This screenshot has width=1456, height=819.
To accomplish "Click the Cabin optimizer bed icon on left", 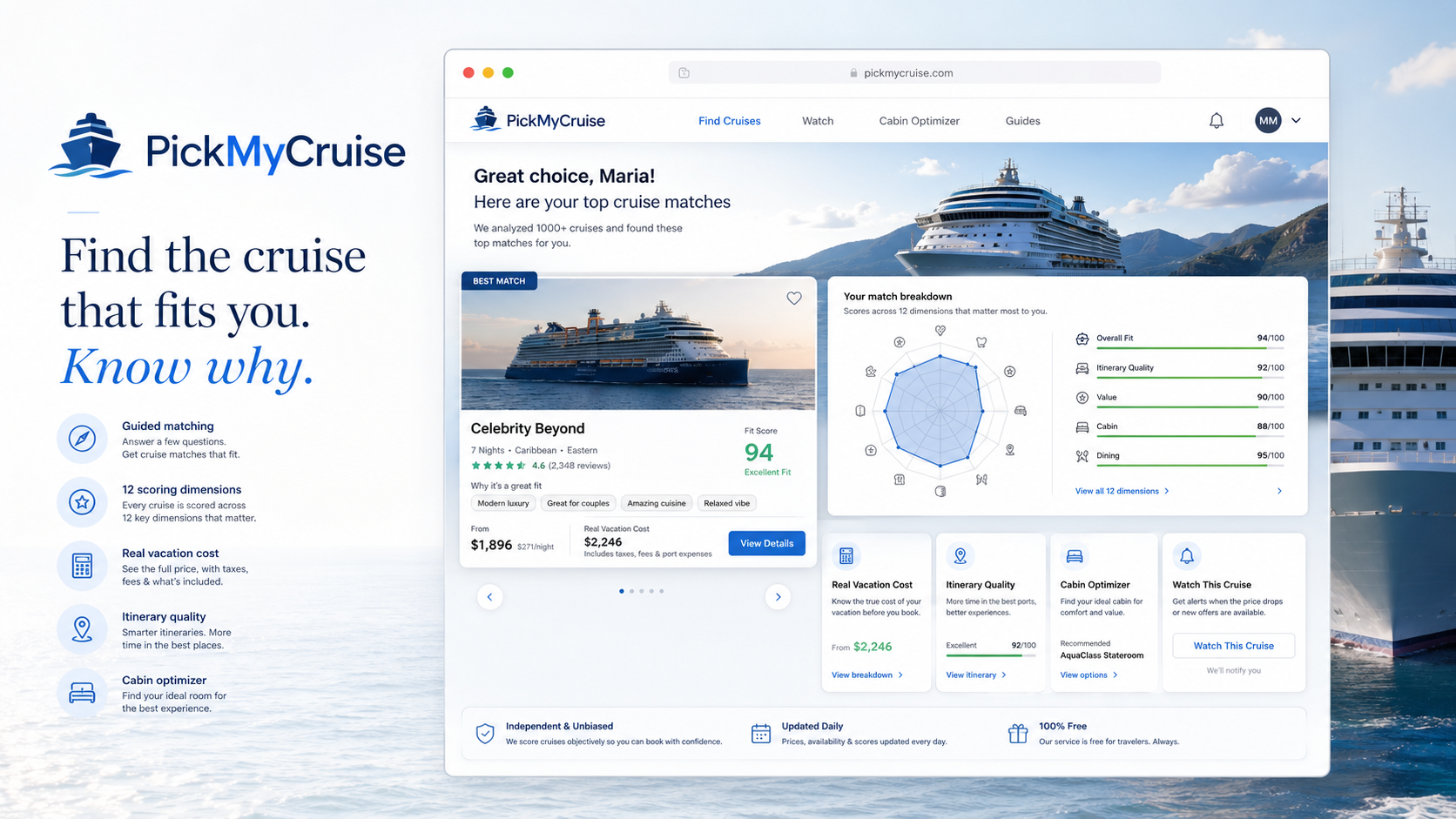I will tap(82, 693).
